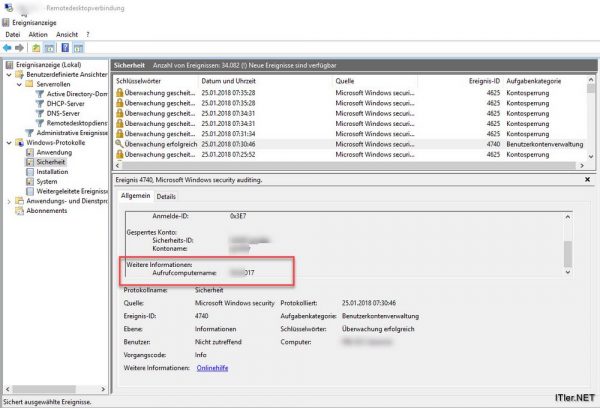This screenshot has width=600, height=408.
Task: Click the forward arrow toolbar icon
Action: (20, 47)
